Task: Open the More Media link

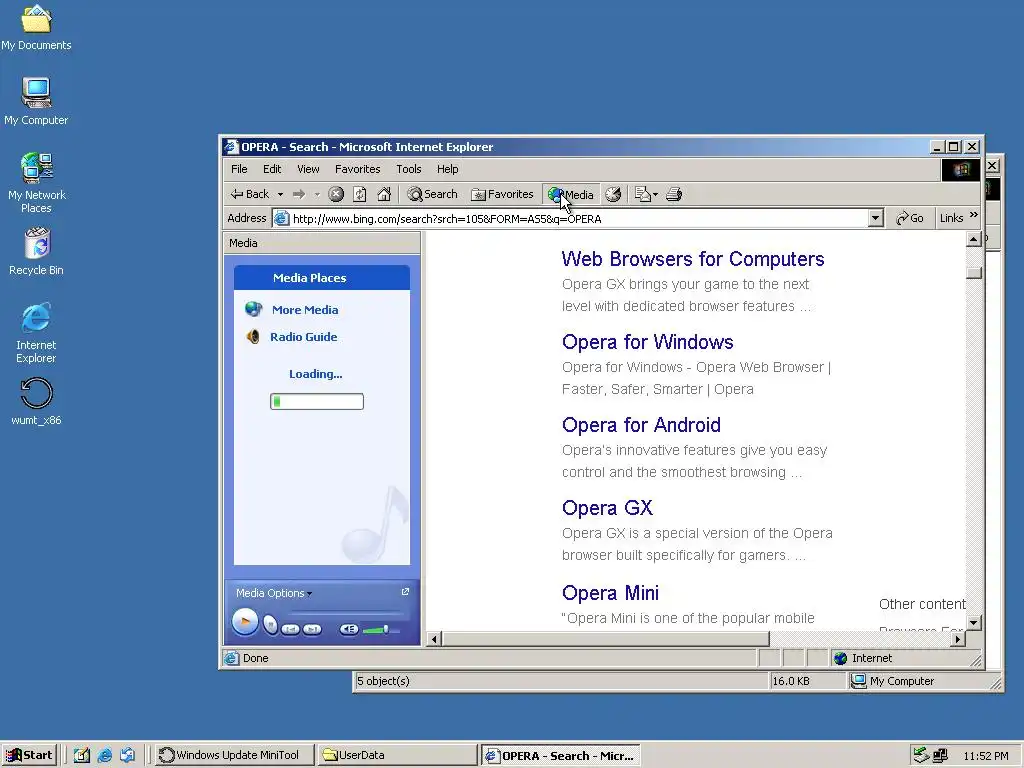Action: [305, 310]
